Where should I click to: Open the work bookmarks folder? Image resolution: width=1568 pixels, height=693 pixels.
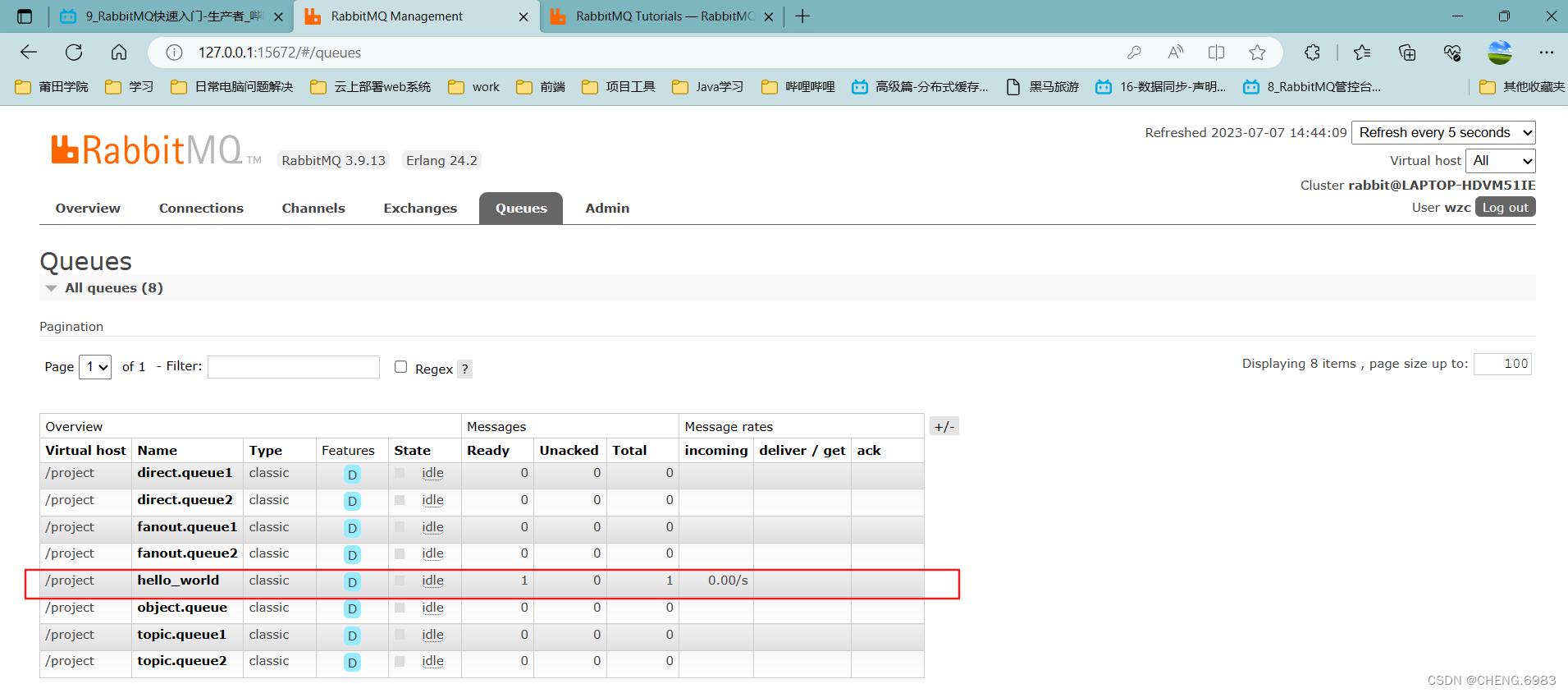(473, 87)
